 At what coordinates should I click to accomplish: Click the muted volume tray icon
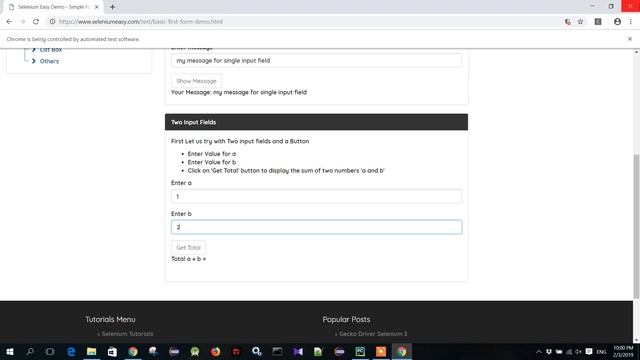tap(578, 352)
